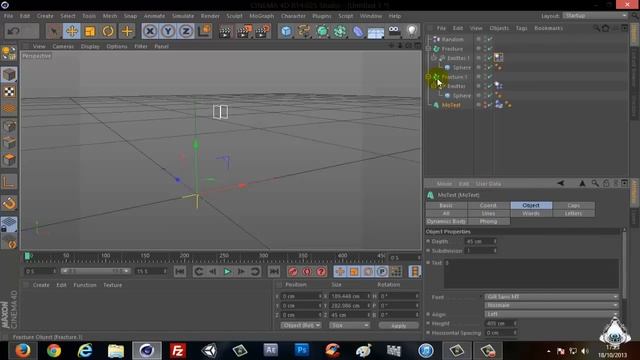Viewport: 640px width, 360px height.
Task: Toggle Z axis lock
Action: click(x=186, y=31)
